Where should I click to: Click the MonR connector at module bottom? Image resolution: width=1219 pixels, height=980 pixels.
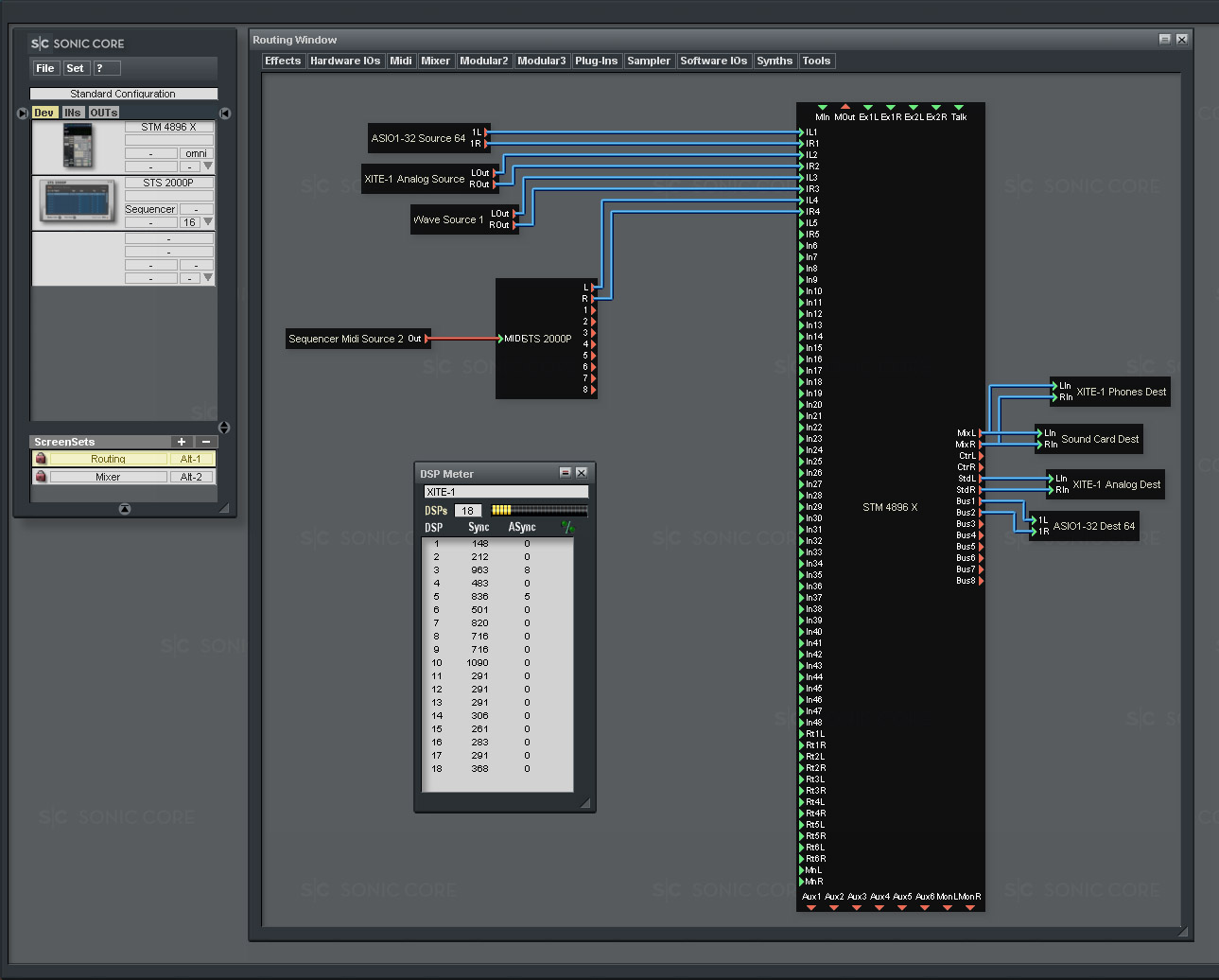pos(970,907)
